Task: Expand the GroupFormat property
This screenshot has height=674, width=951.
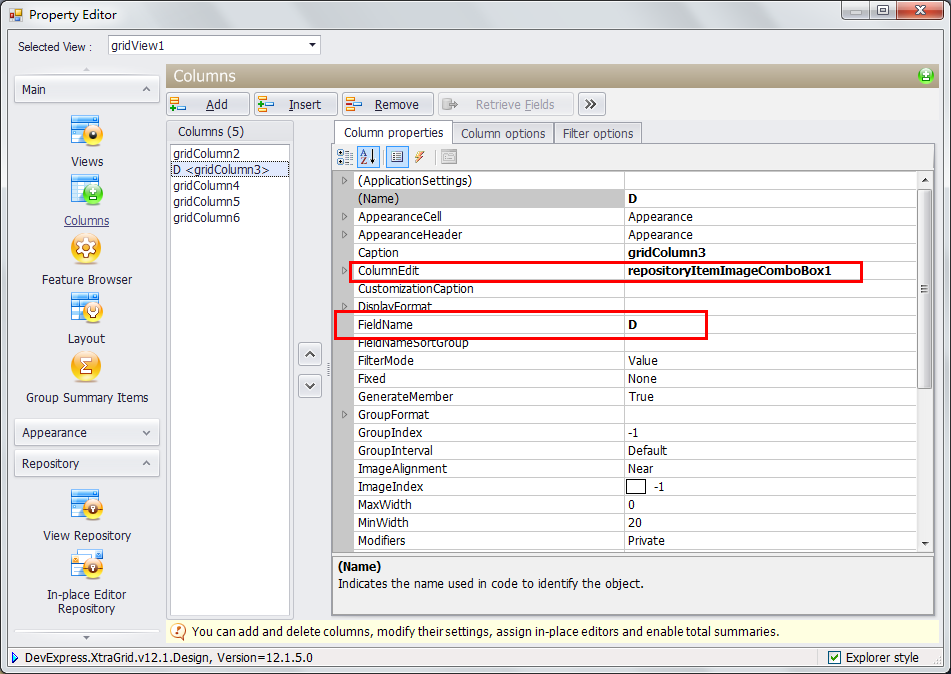Action: (344, 415)
